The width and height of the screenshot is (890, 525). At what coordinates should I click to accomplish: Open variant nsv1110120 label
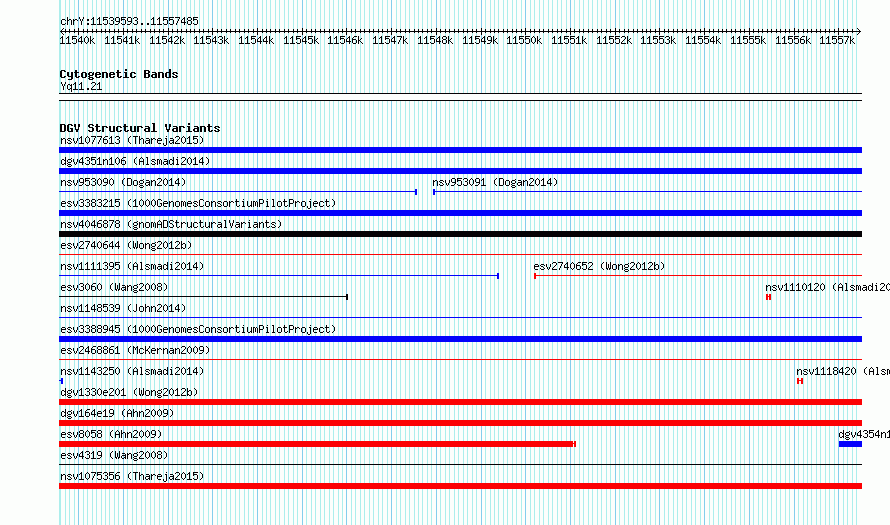click(x=827, y=287)
